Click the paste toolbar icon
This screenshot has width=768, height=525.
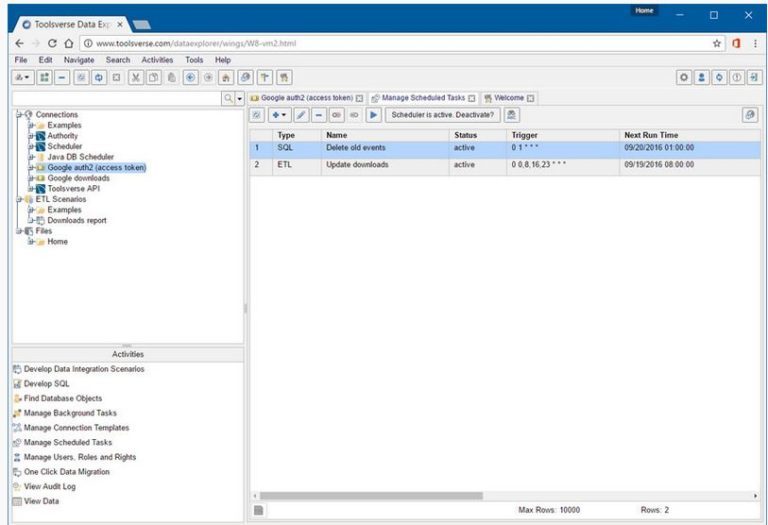click(171, 77)
